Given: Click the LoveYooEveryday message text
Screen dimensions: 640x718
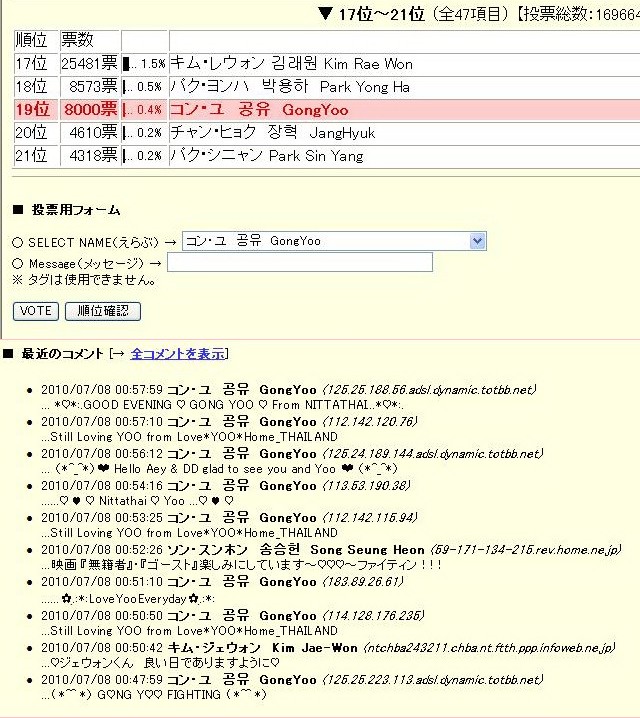Looking at the screenshot, I should pos(128,599).
